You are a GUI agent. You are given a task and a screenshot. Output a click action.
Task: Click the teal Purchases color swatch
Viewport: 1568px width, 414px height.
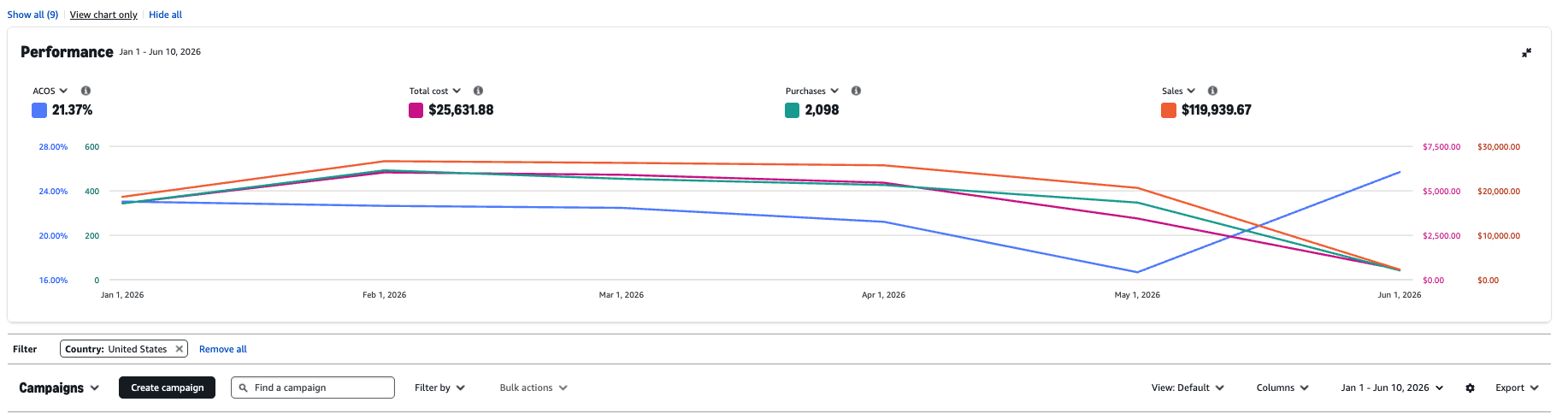pyautogui.click(x=793, y=110)
